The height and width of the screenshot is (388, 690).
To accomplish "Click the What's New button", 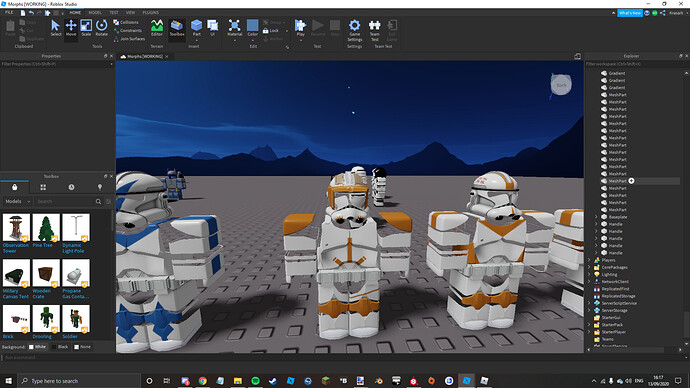I will [x=630, y=13].
